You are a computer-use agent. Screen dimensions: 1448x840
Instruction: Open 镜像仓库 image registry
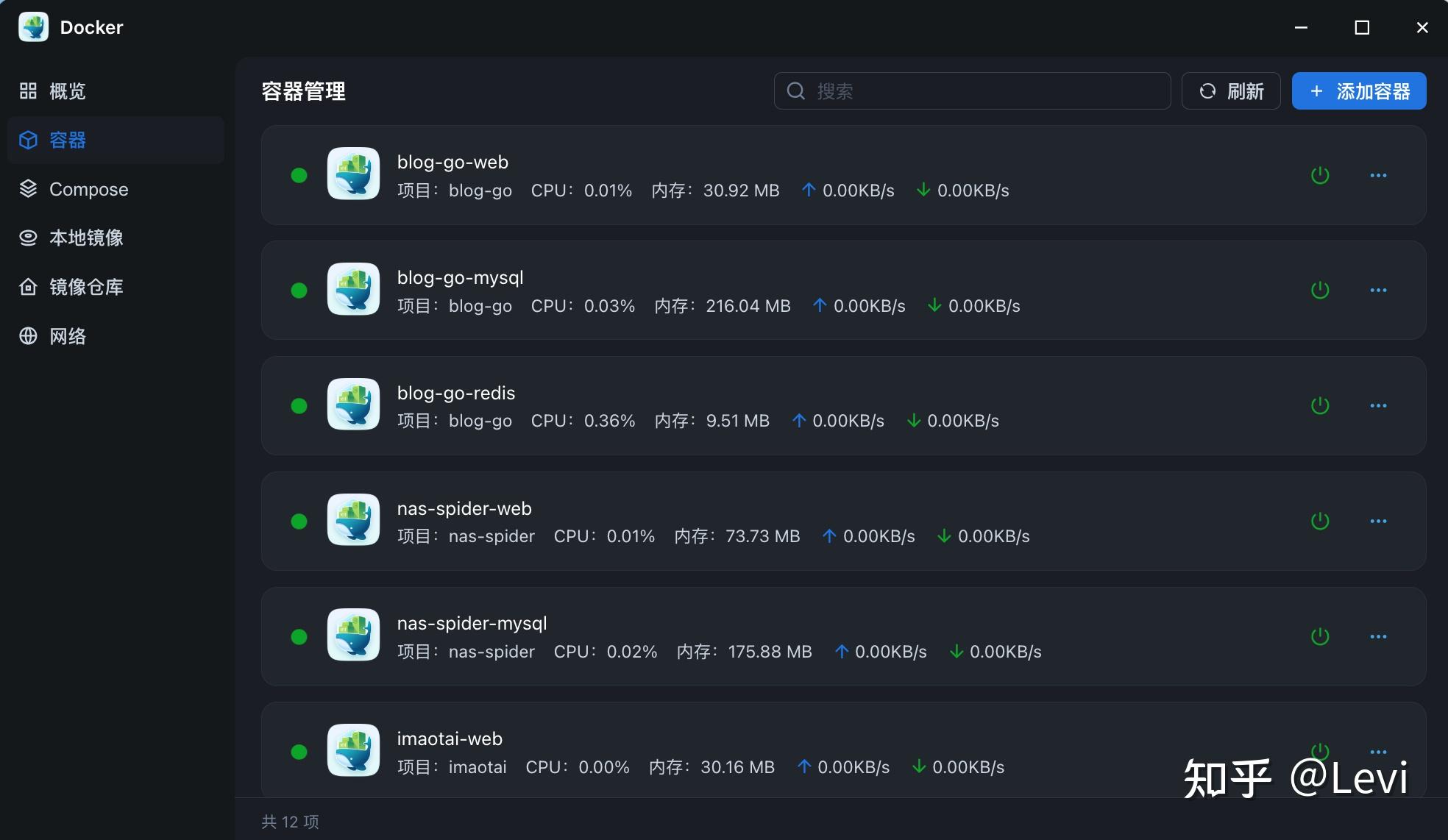[x=71, y=287]
